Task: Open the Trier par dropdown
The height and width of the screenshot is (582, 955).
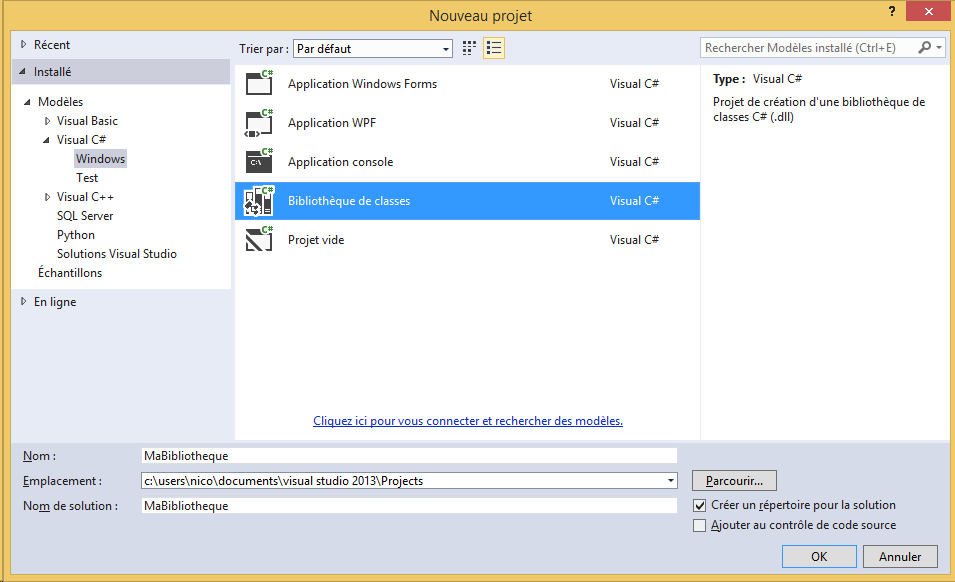Action: tap(373, 49)
